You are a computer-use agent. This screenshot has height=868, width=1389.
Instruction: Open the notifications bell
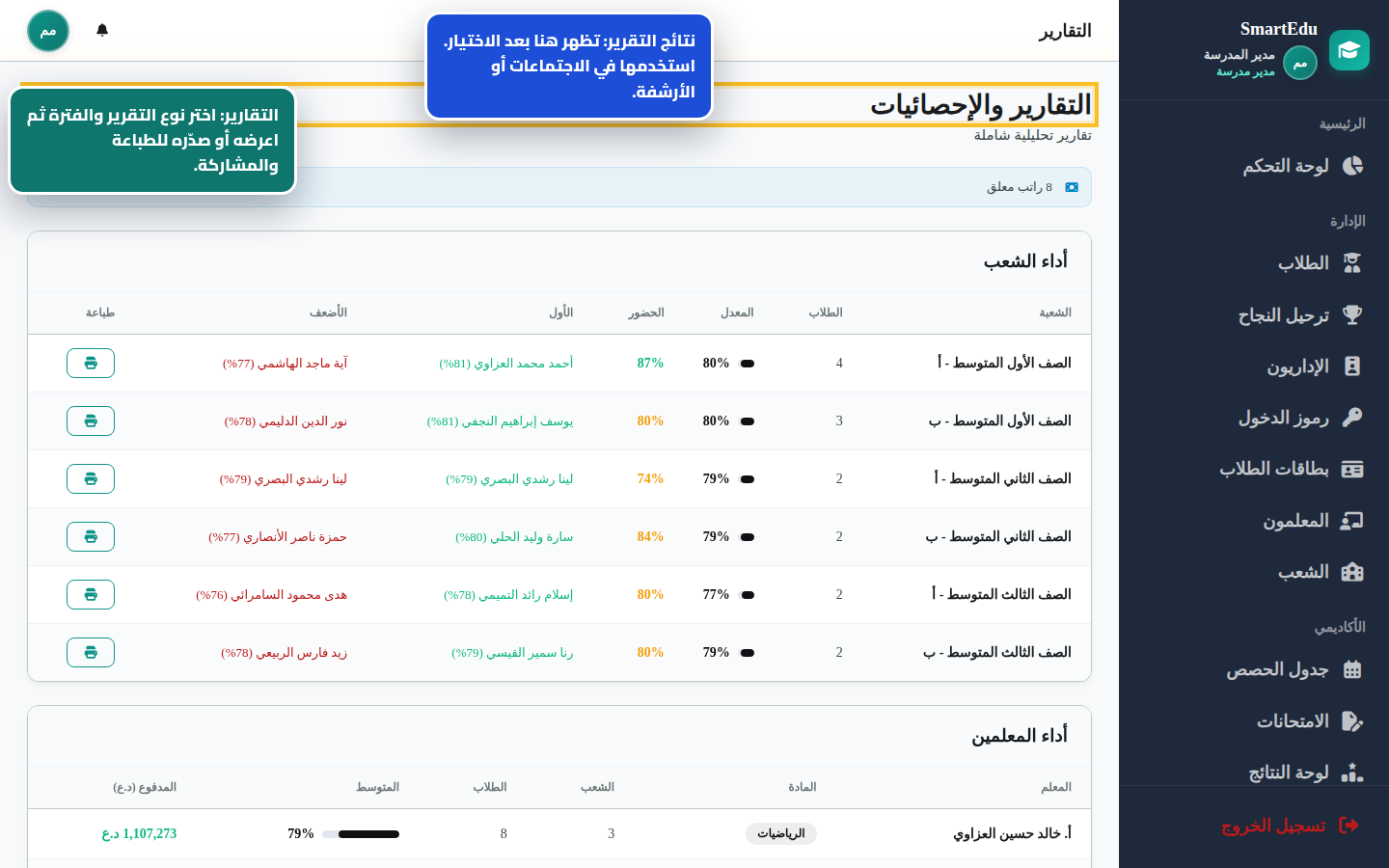click(x=102, y=30)
